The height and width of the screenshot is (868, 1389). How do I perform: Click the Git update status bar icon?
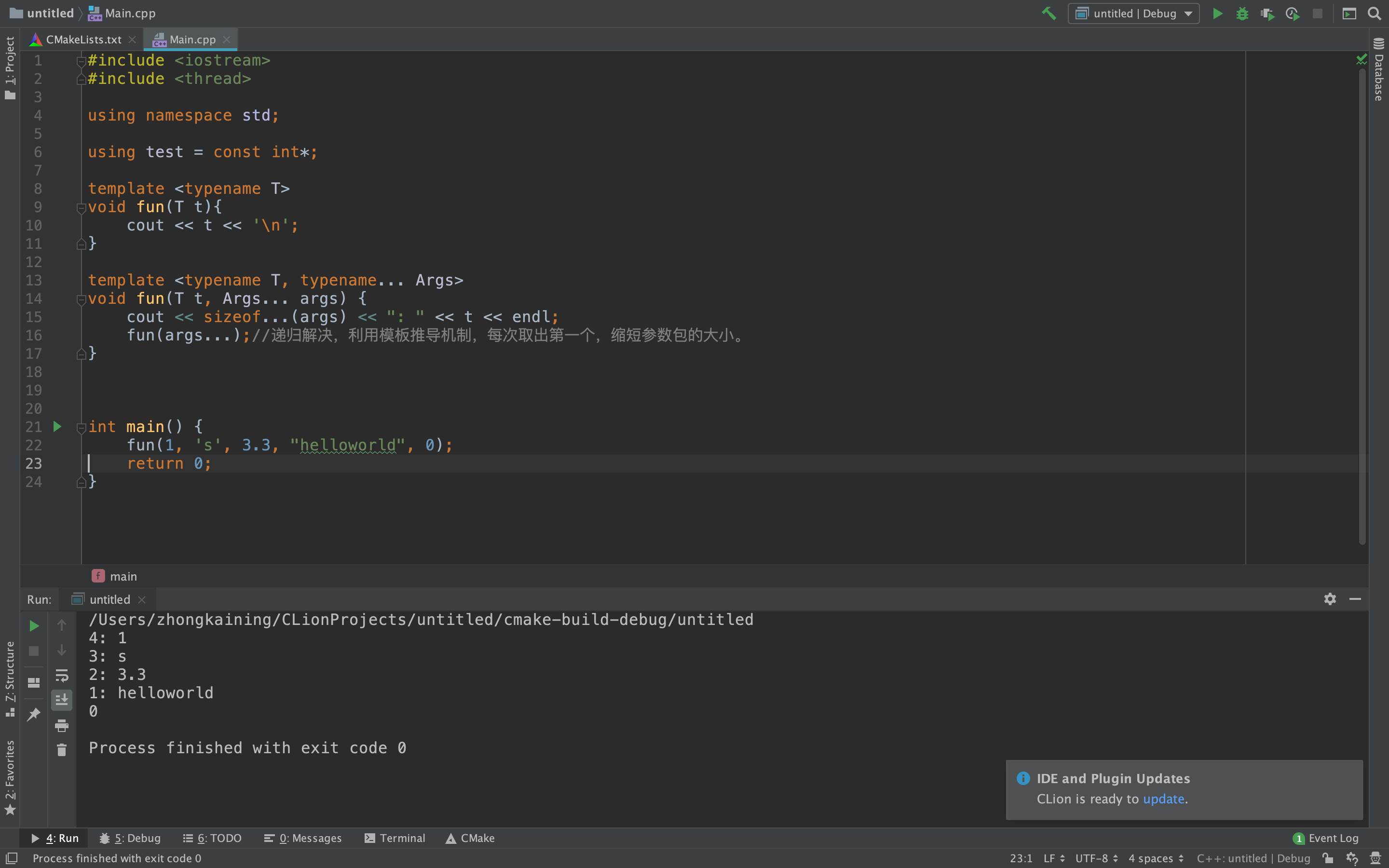click(x=1352, y=858)
